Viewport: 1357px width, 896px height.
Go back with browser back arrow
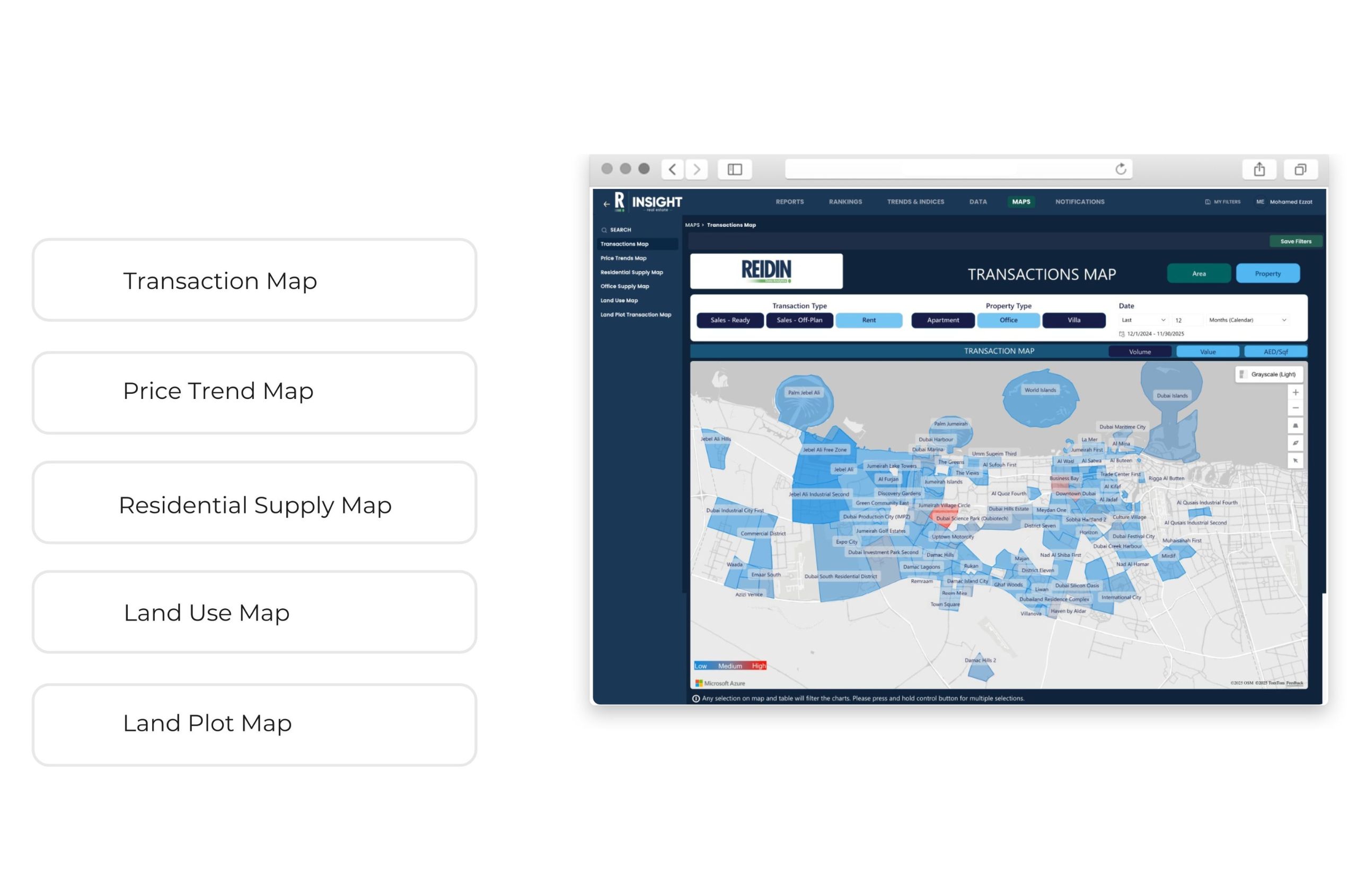click(672, 169)
